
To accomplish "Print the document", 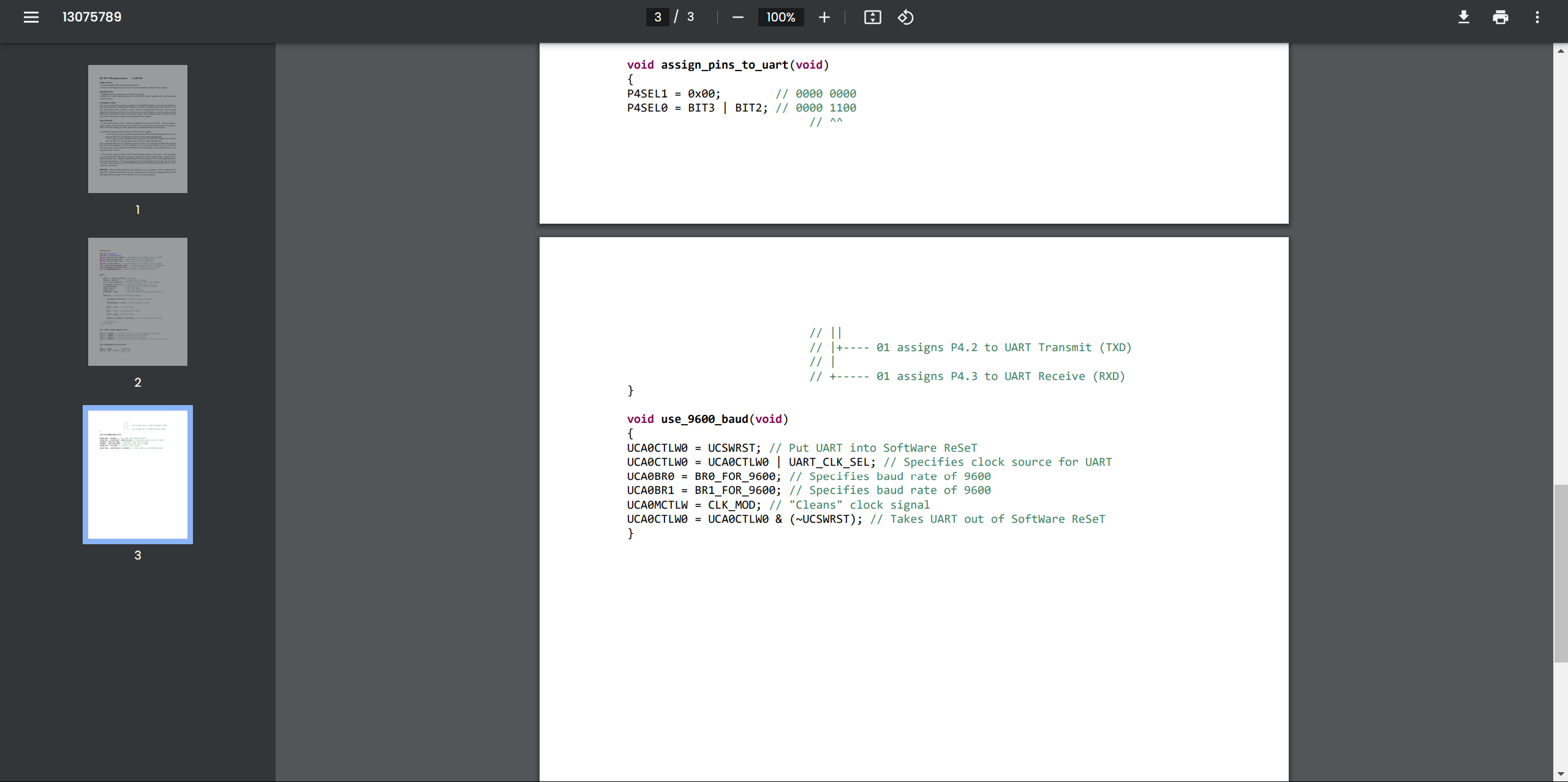I will 1501,17.
